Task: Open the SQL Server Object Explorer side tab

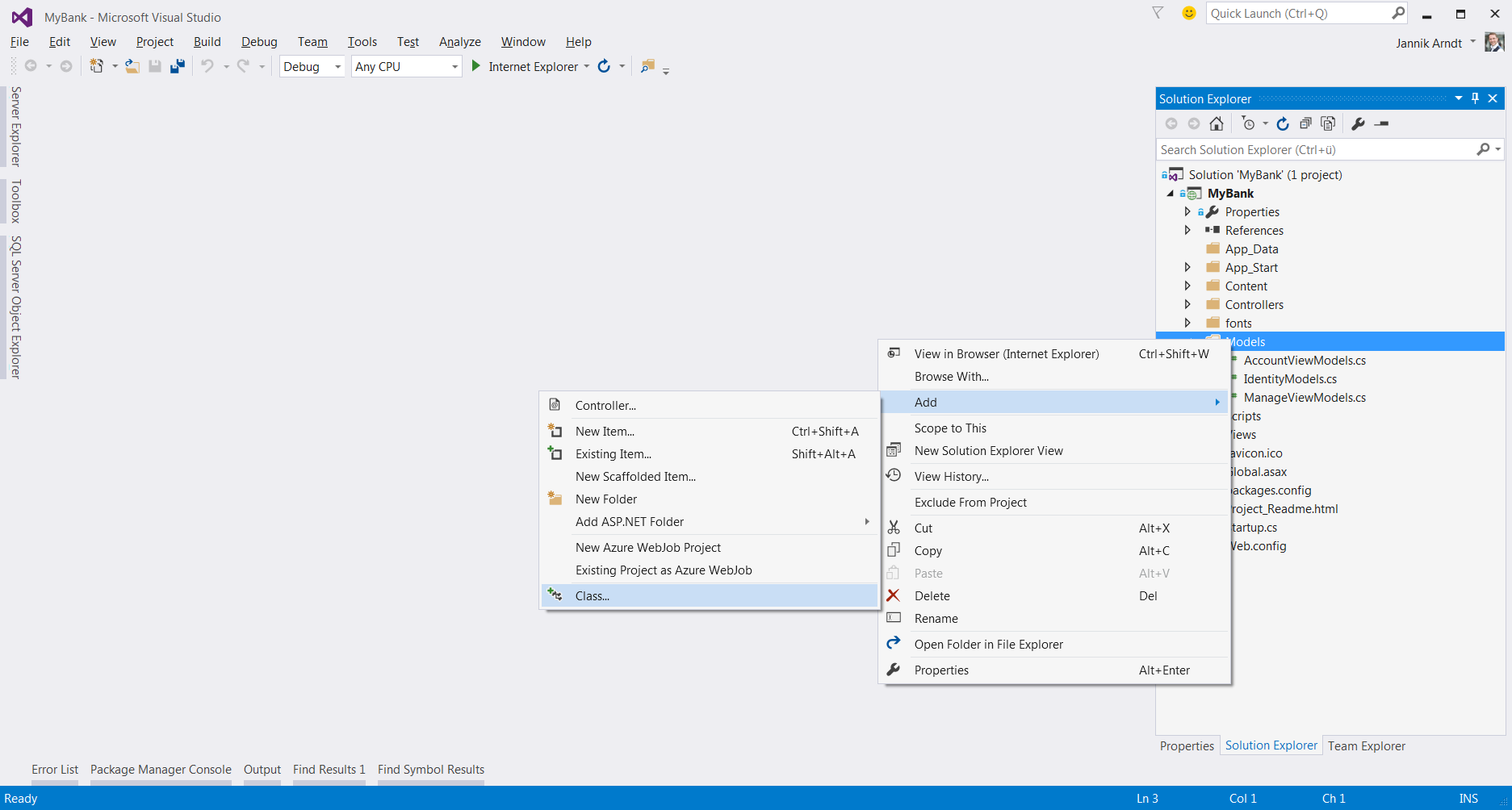Action: pyautogui.click(x=15, y=307)
